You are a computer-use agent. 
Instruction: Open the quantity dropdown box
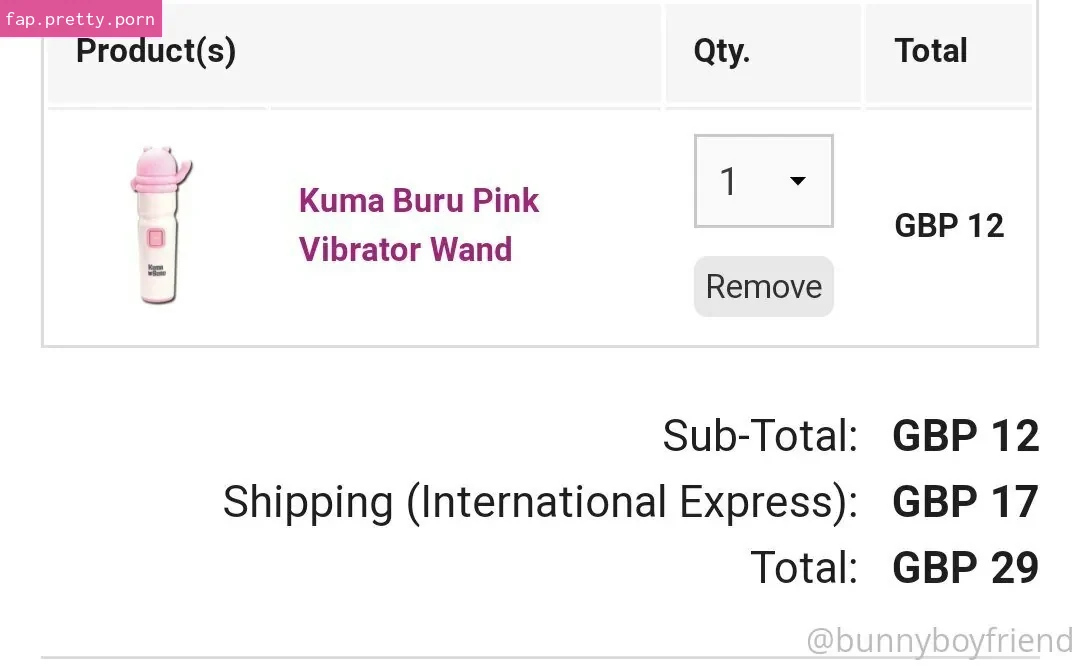click(763, 181)
